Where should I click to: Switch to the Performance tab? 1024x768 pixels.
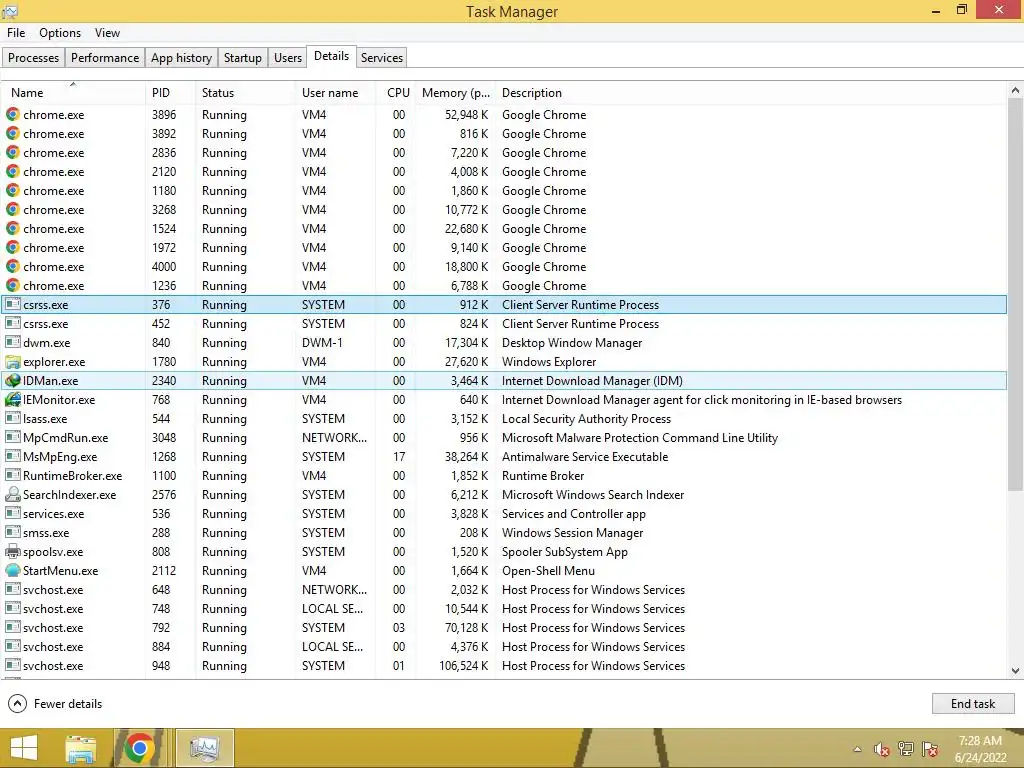click(x=104, y=57)
